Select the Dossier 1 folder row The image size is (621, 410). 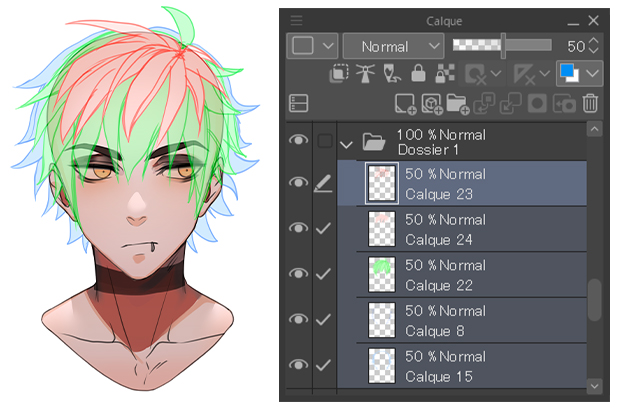point(462,141)
